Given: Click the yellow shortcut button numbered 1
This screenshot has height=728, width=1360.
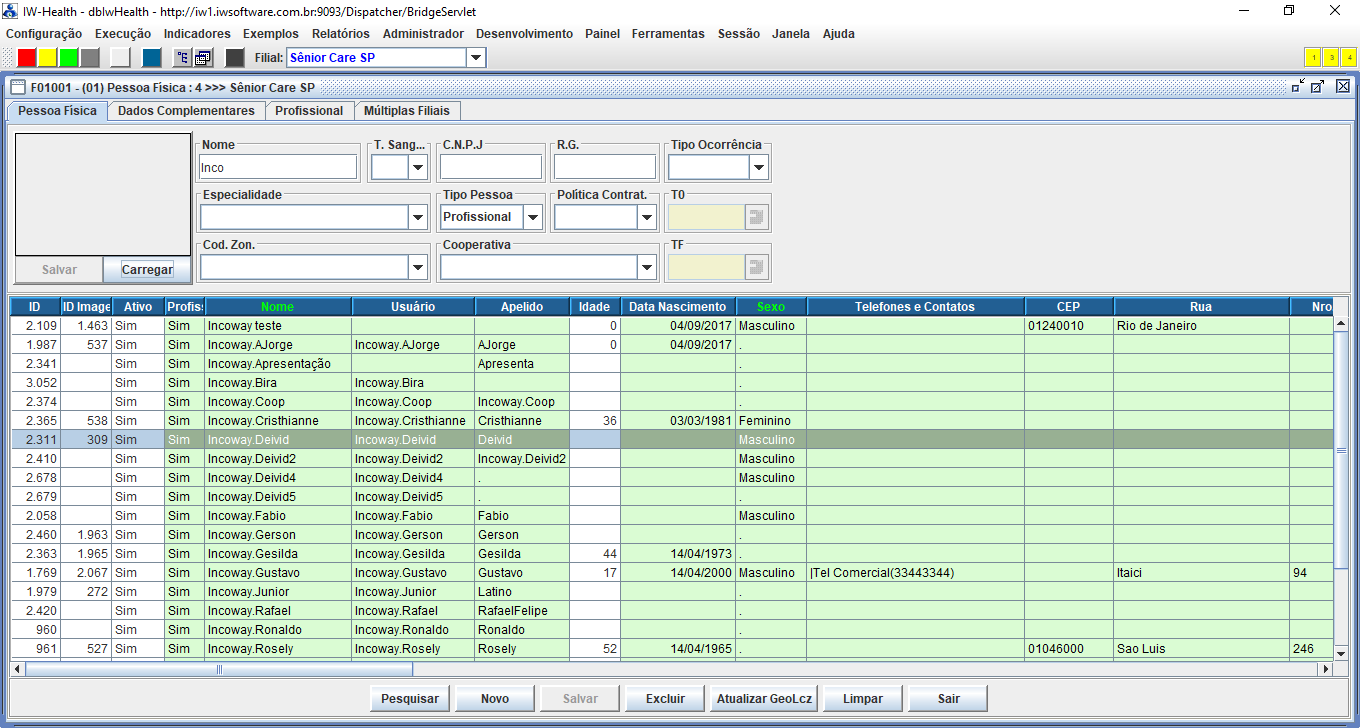Looking at the screenshot, I should (1313, 58).
